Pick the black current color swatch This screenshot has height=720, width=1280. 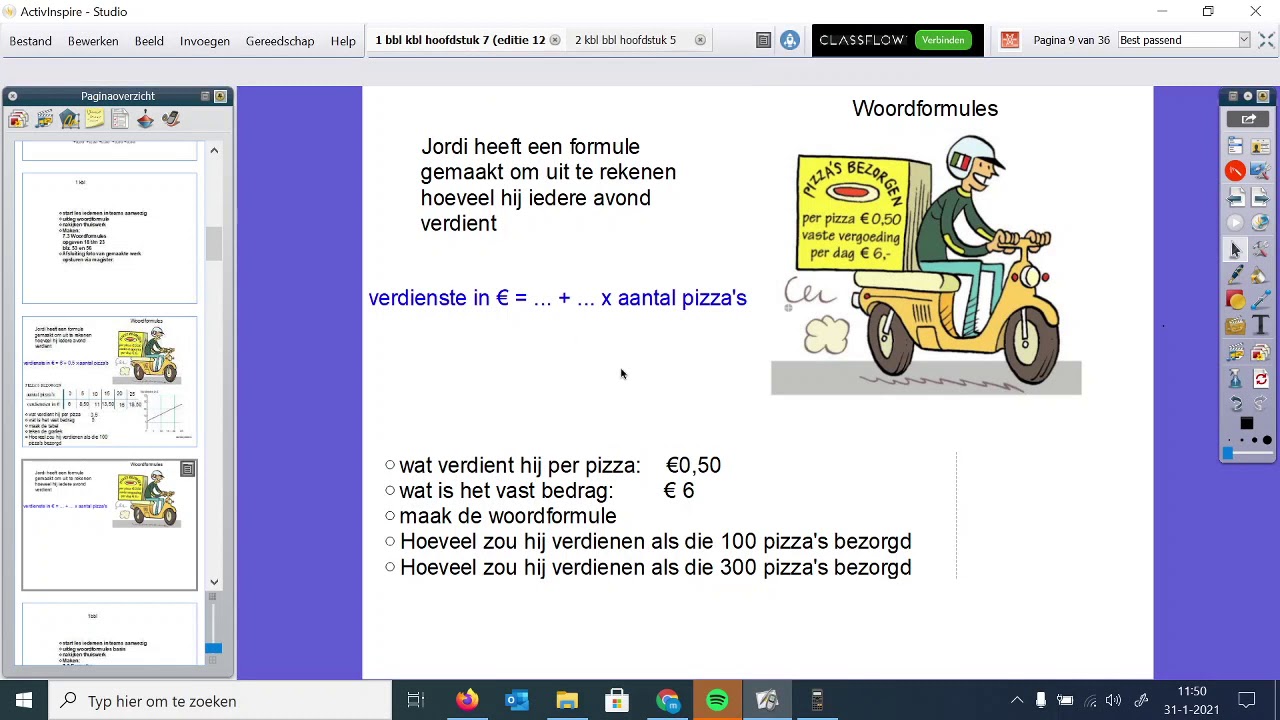click(1247, 424)
